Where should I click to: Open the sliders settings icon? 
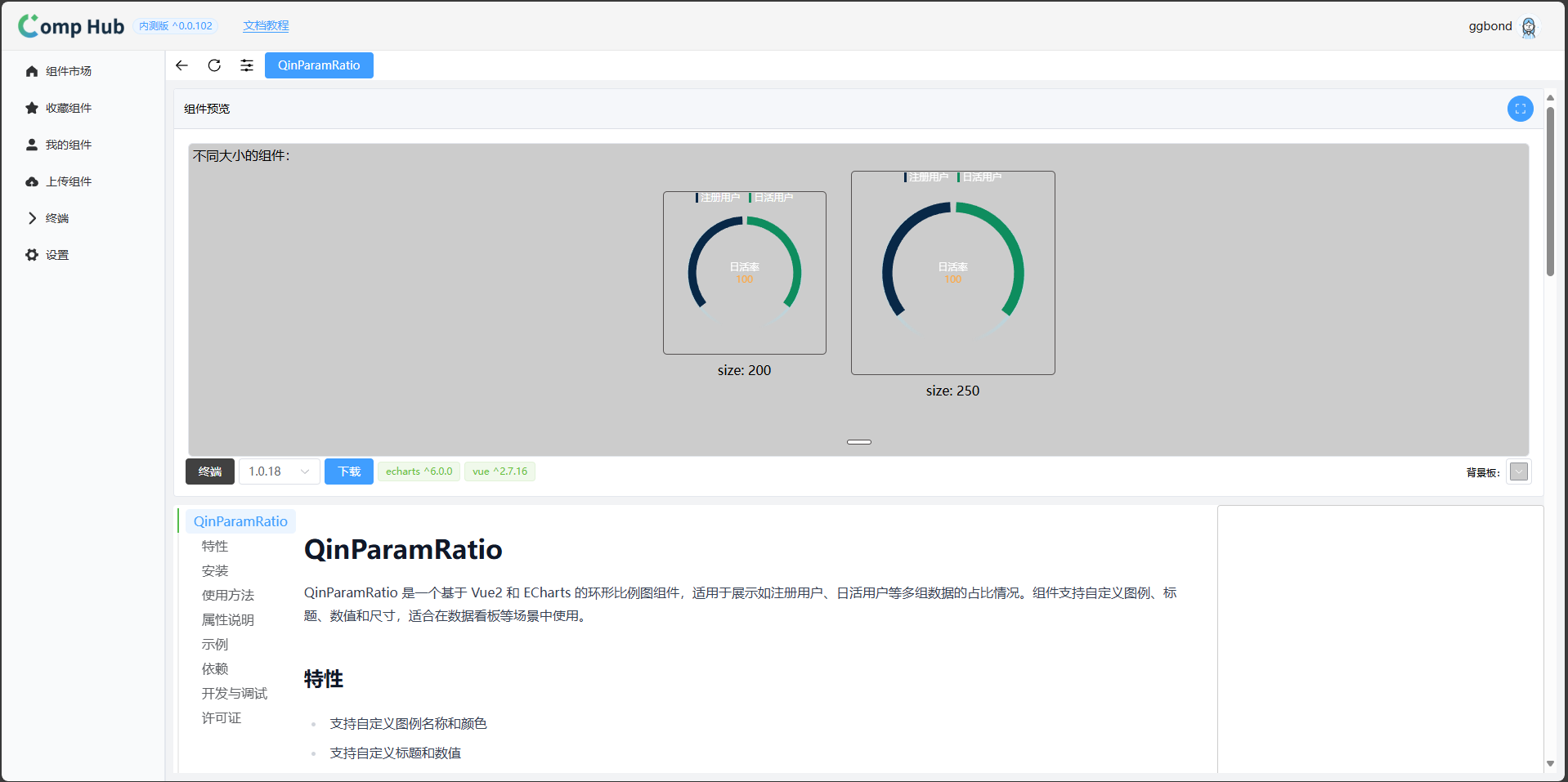(x=247, y=65)
